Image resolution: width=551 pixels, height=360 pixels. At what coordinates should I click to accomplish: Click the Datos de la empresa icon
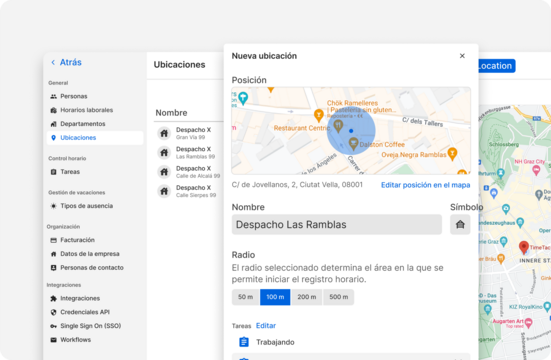coord(53,254)
